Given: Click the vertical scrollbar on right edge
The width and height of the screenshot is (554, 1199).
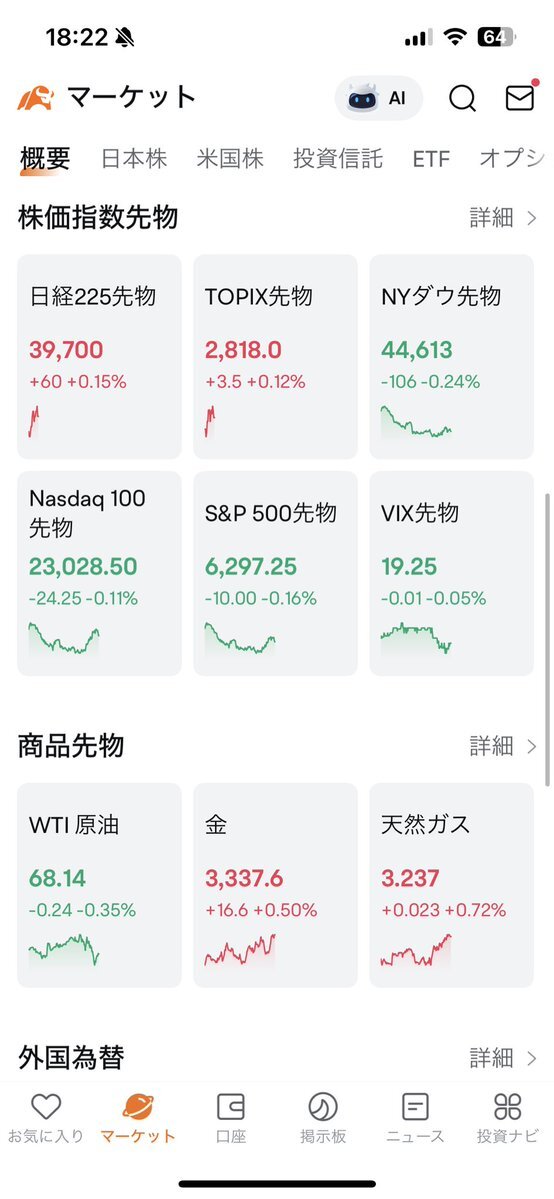Looking at the screenshot, I should point(547,640).
